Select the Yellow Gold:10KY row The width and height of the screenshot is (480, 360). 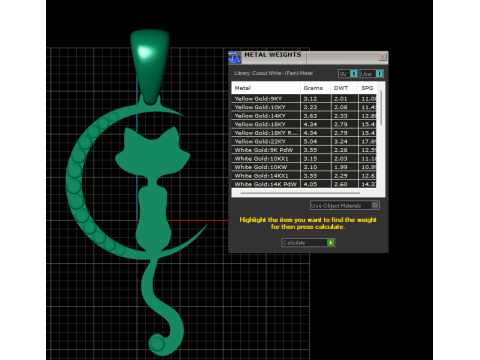coord(304,107)
